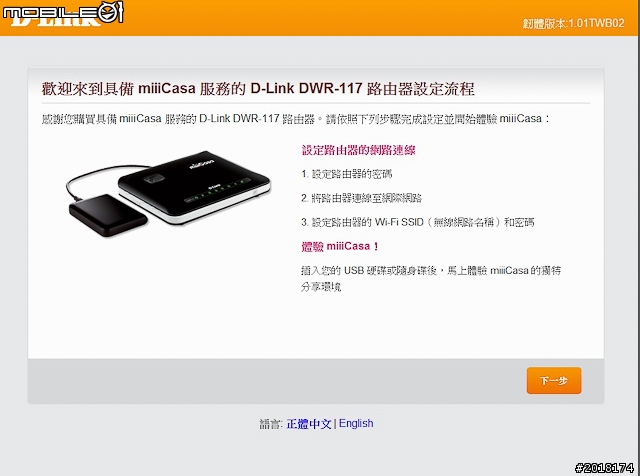This screenshot has width=640, height=476.
Task: Click the router's green LED indicator strip
Action: click(x=217, y=190)
